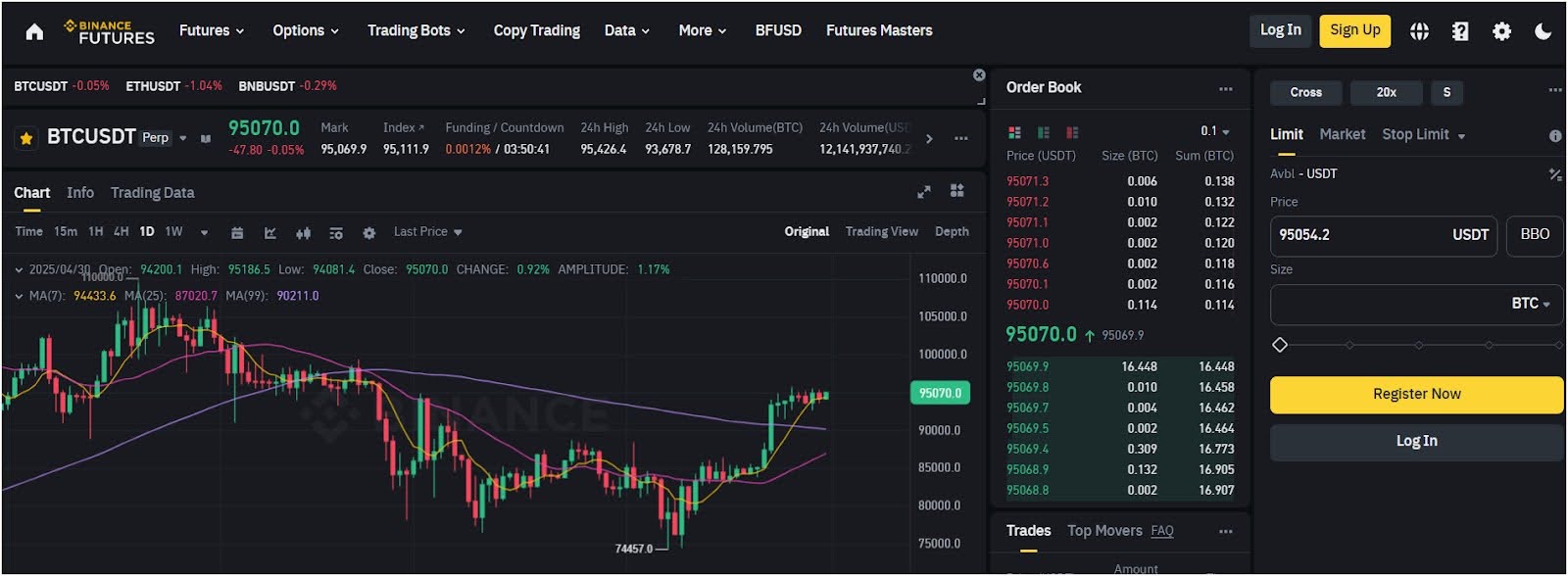Show bids-only order book view
1568x576 pixels.
1044,132
